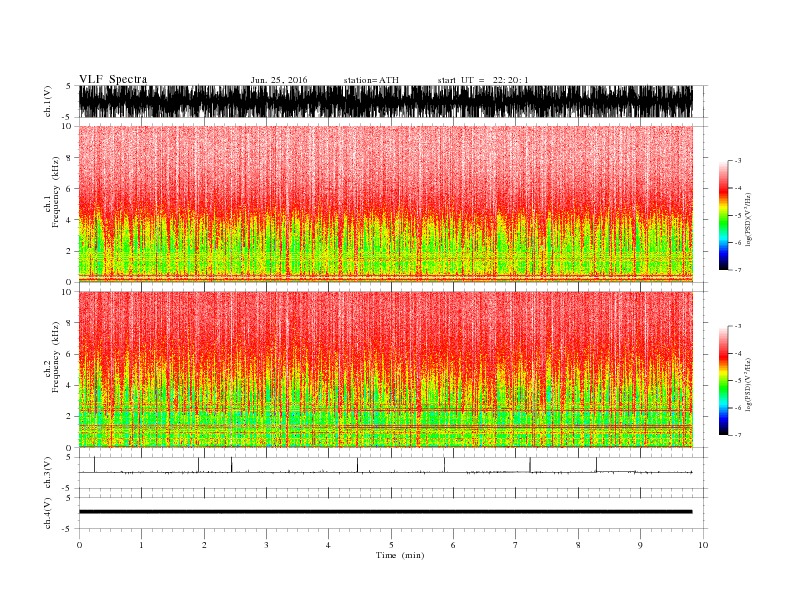The width and height of the screenshot is (792, 612).
Task: Click the "ch.4(V)" axis label
Action: point(48,513)
